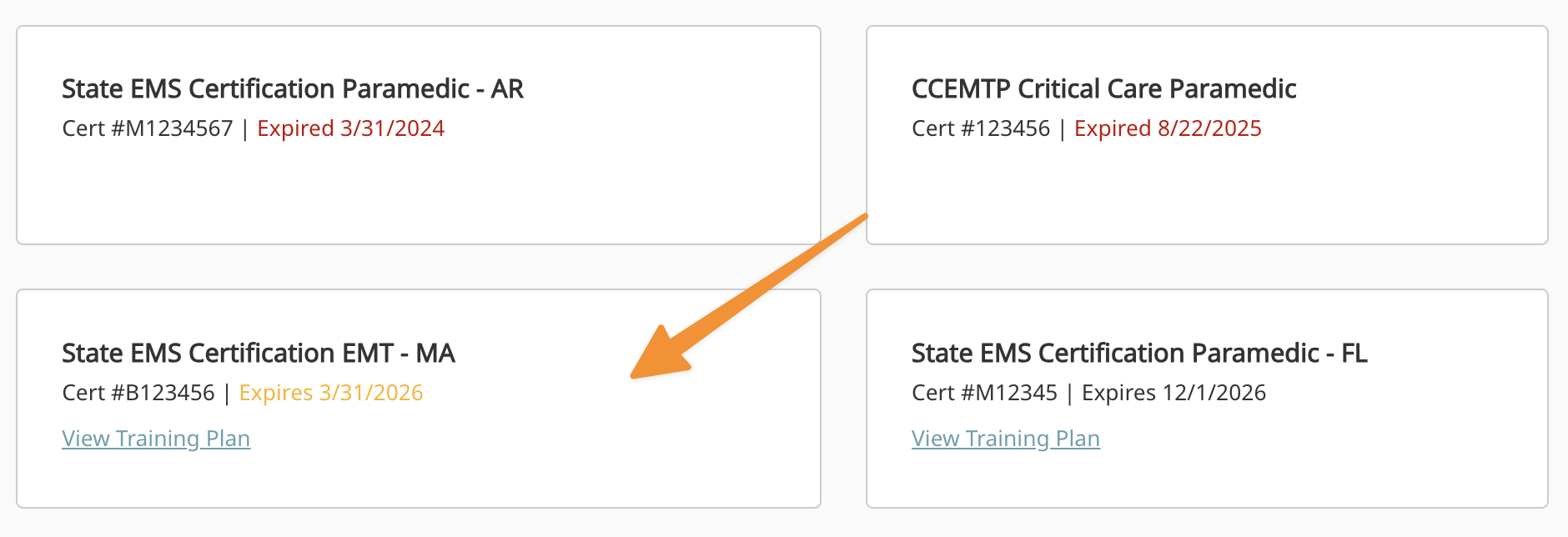The height and width of the screenshot is (537, 1568).
Task: Click the orange Expires 3/31/2026 warning text
Action: coord(331,393)
